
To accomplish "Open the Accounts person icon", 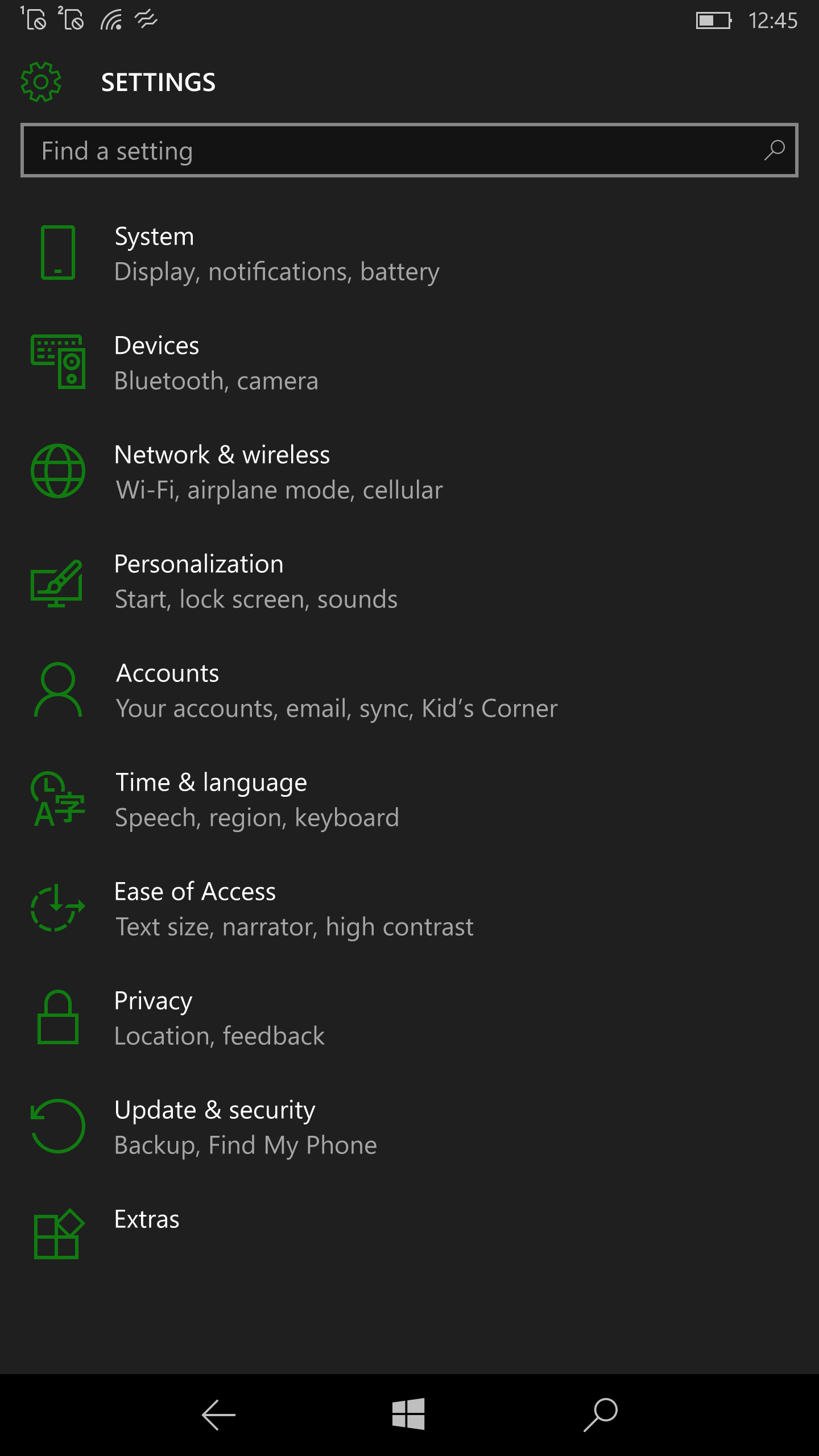I will pyautogui.click(x=58, y=689).
